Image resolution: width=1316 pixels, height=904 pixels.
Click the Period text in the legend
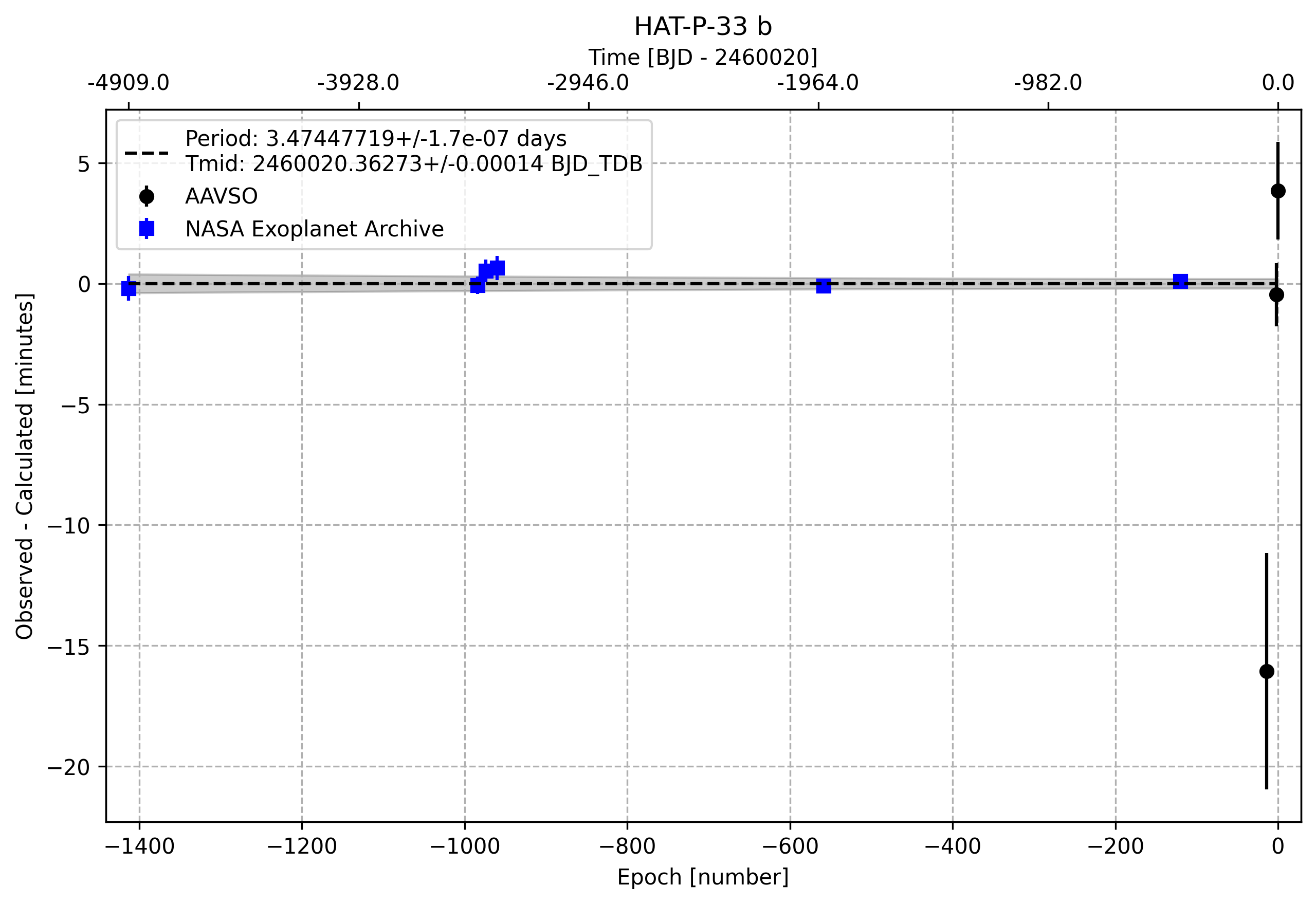(x=376, y=139)
